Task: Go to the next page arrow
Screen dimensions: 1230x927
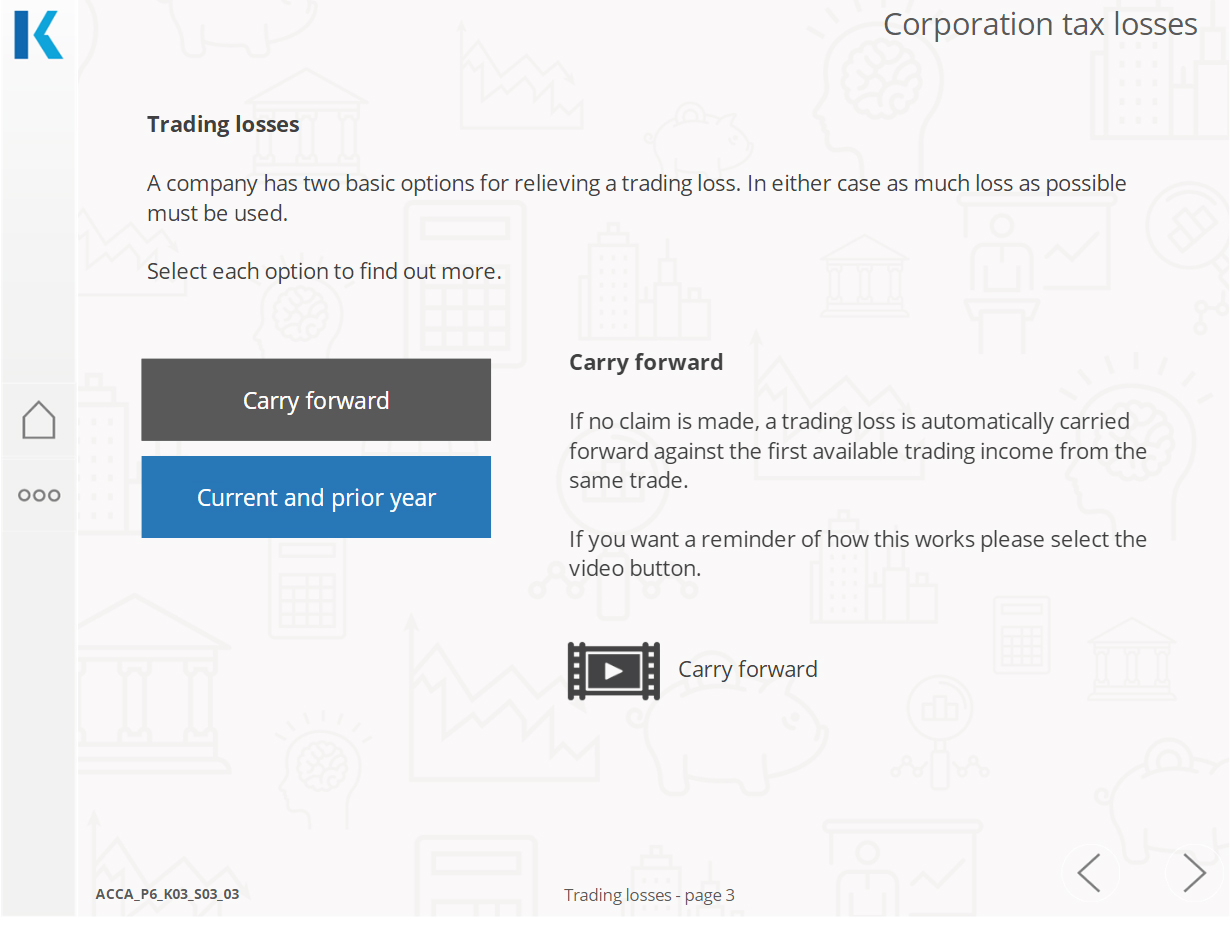Action: (x=1193, y=873)
